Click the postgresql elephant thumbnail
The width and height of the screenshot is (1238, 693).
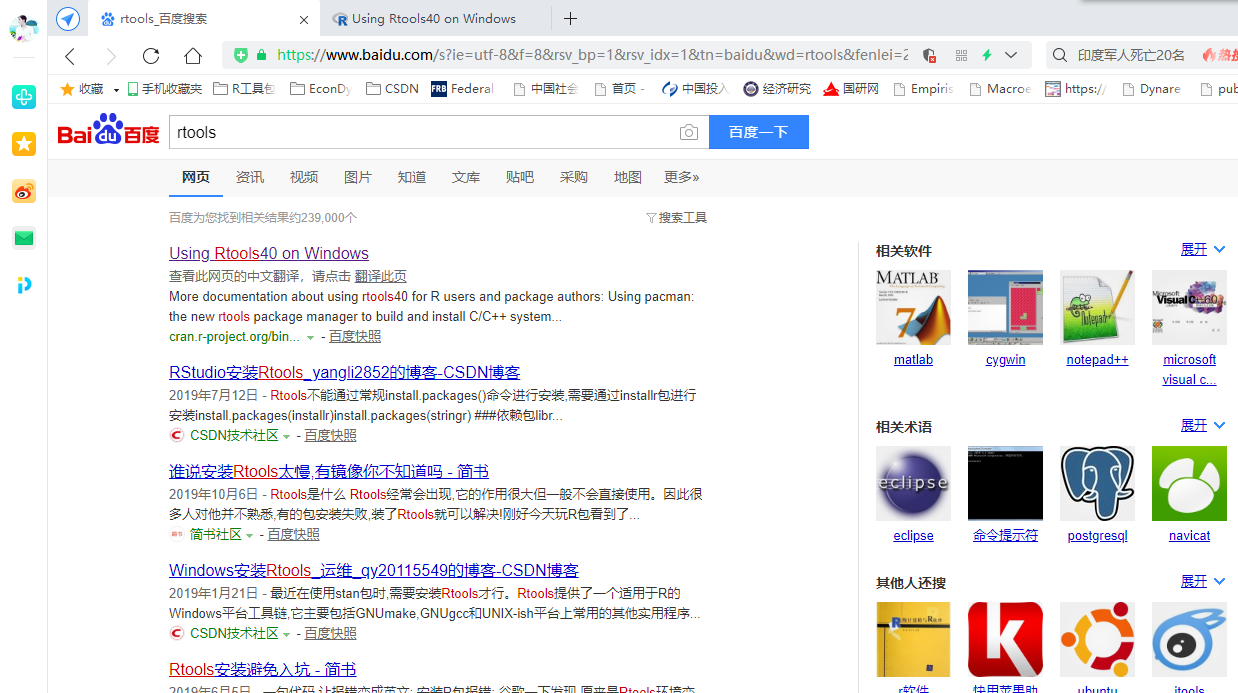coord(1097,483)
